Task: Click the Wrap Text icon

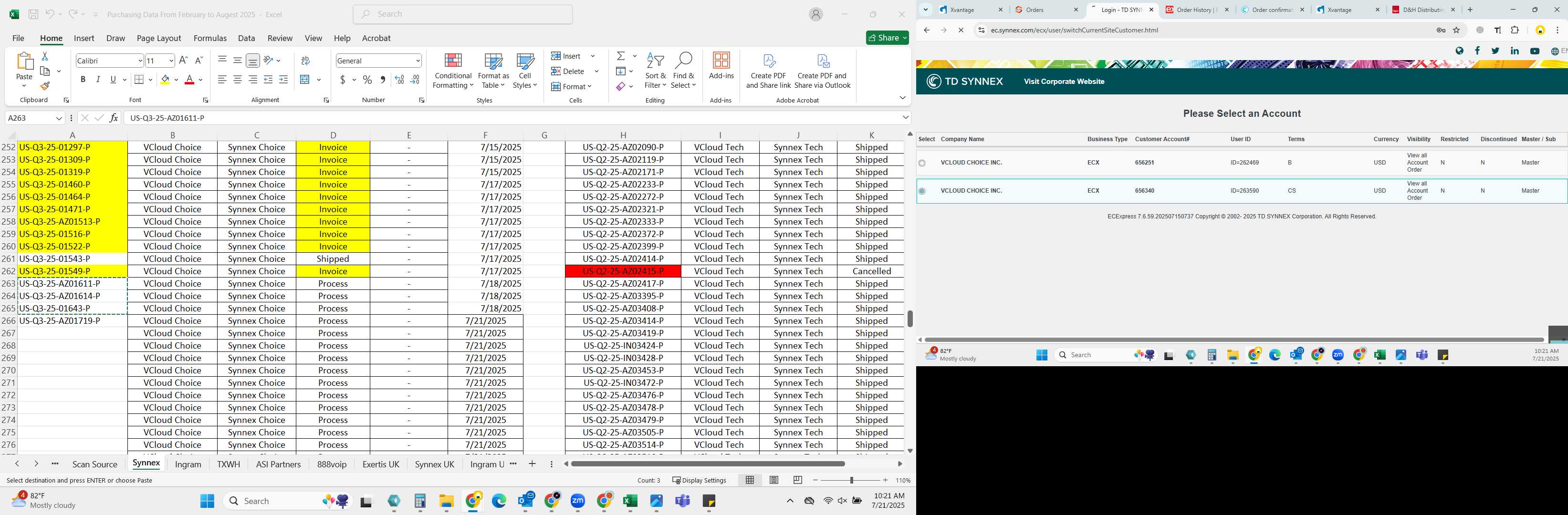Action: click(x=305, y=60)
